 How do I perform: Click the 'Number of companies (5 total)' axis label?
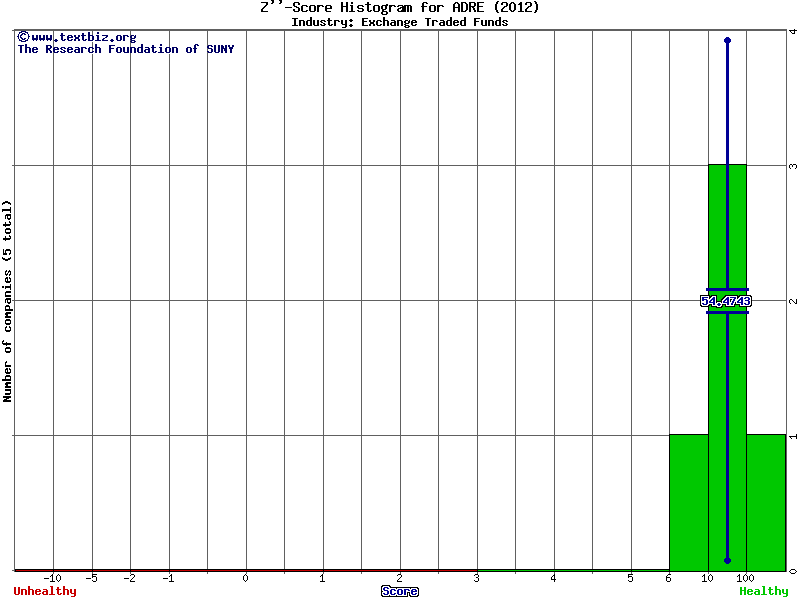[x=7, y=301]
